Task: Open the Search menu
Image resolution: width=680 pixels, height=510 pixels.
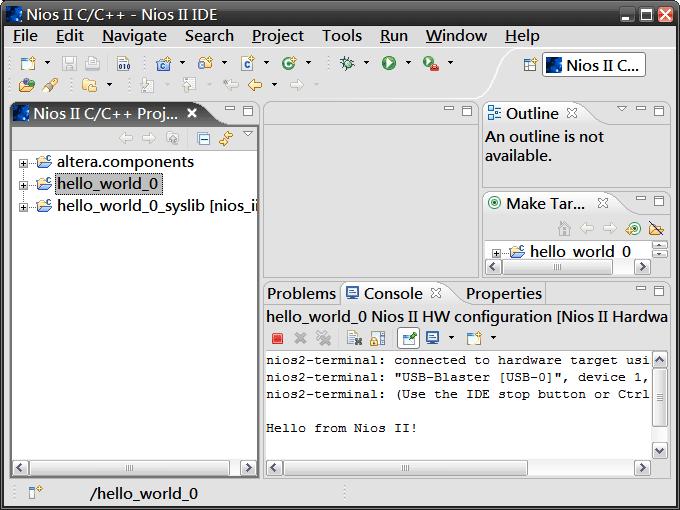Action: (x=209, y=36)
